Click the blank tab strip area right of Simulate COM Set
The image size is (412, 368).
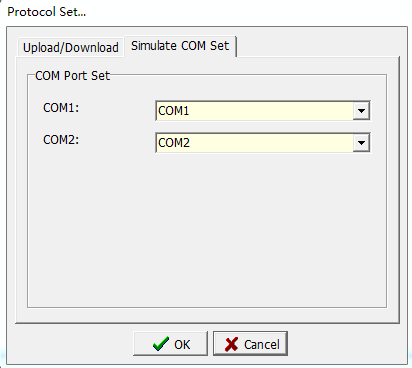point(318,47)
